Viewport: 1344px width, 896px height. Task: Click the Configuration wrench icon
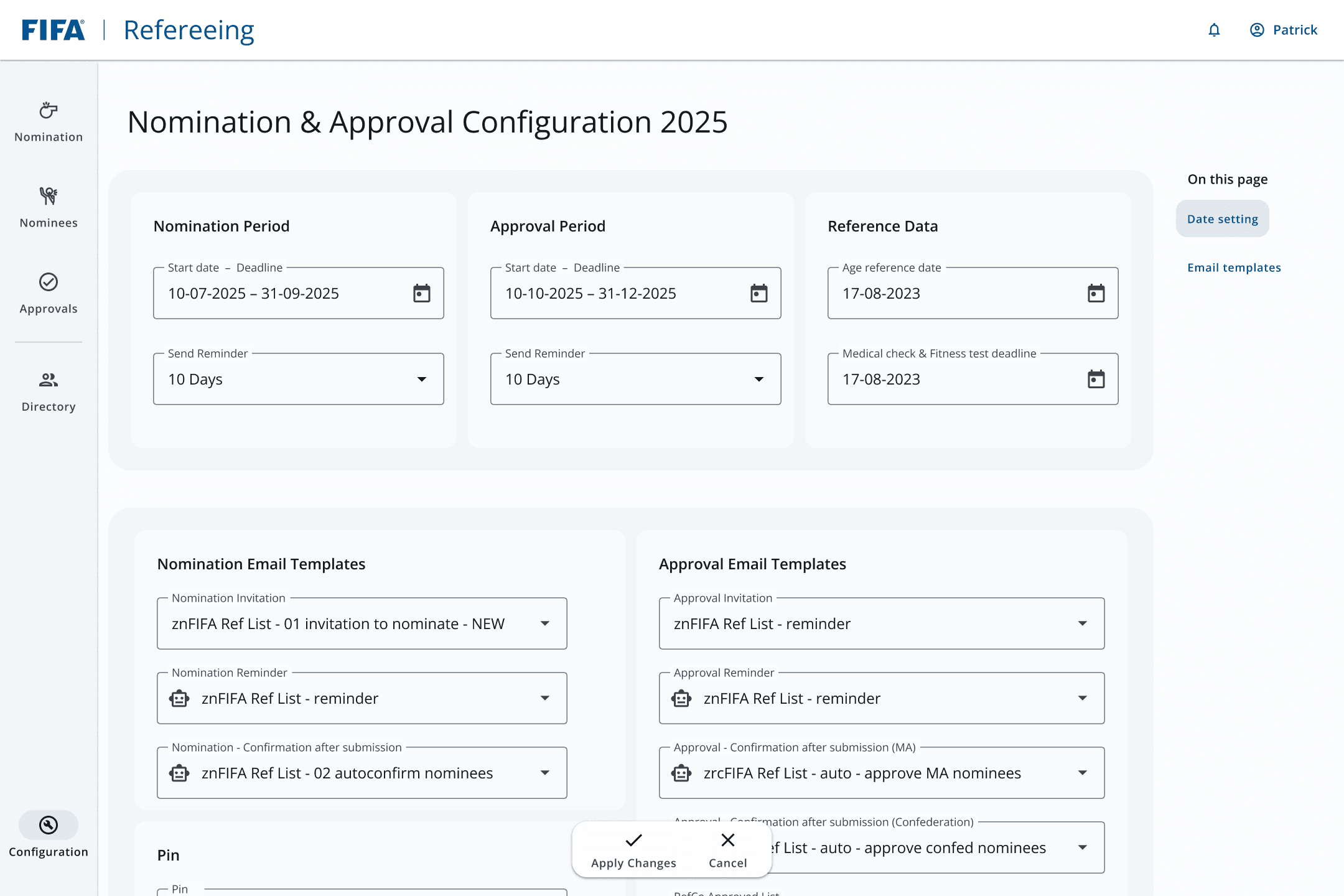(x=49, y=825)
